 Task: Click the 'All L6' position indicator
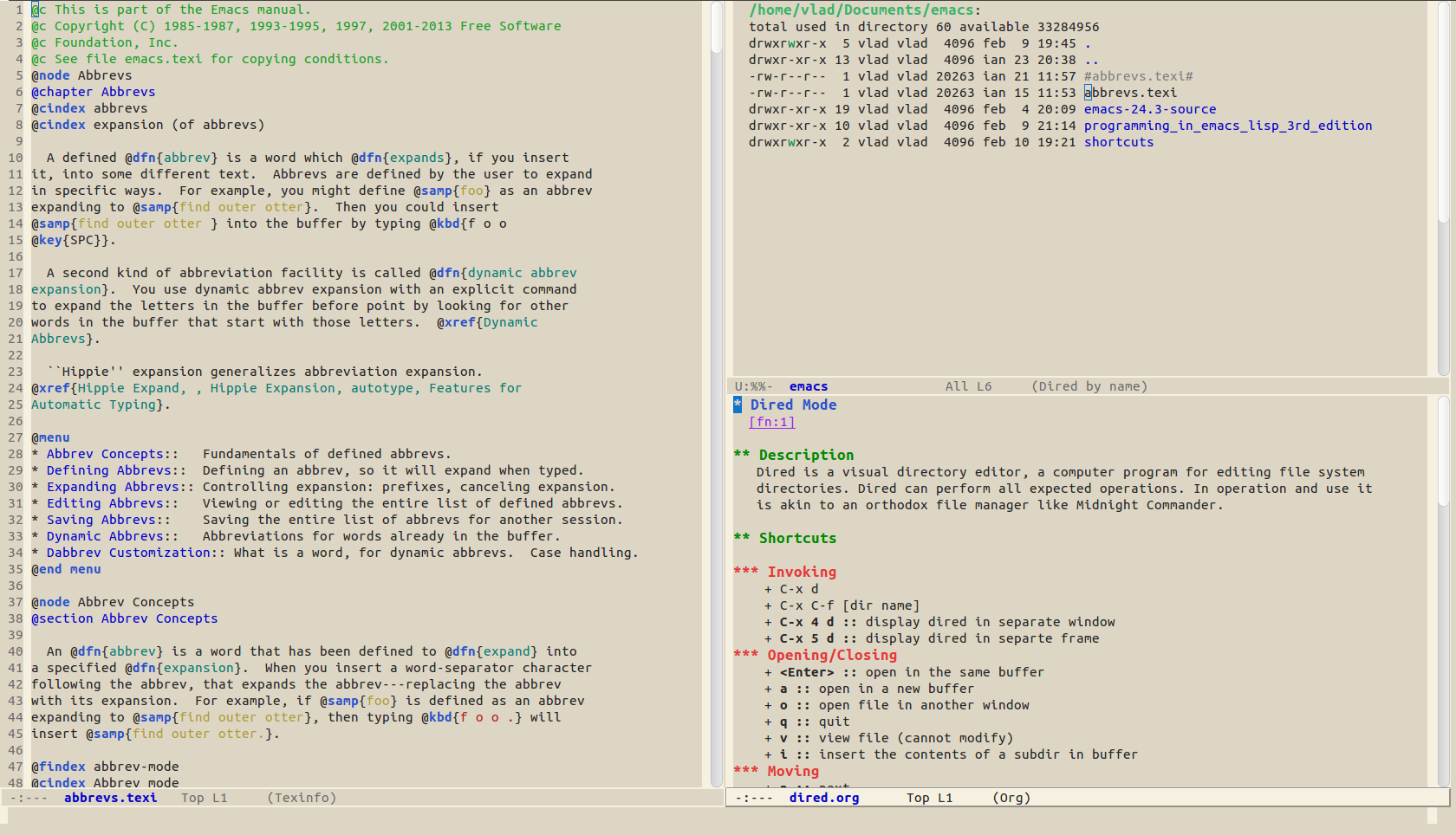[968, 386]
